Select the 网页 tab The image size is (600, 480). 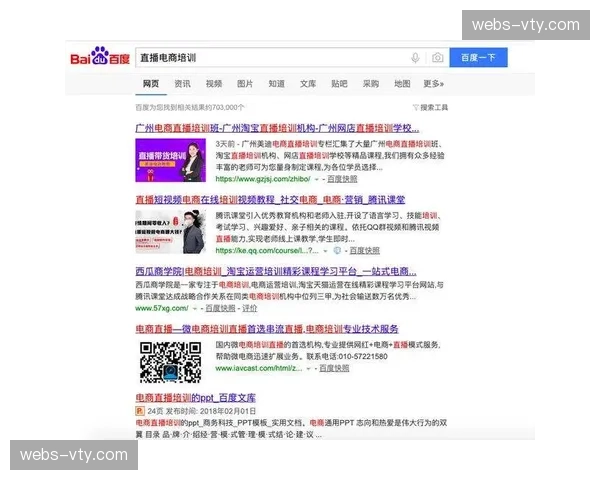[x=151, y=83]
